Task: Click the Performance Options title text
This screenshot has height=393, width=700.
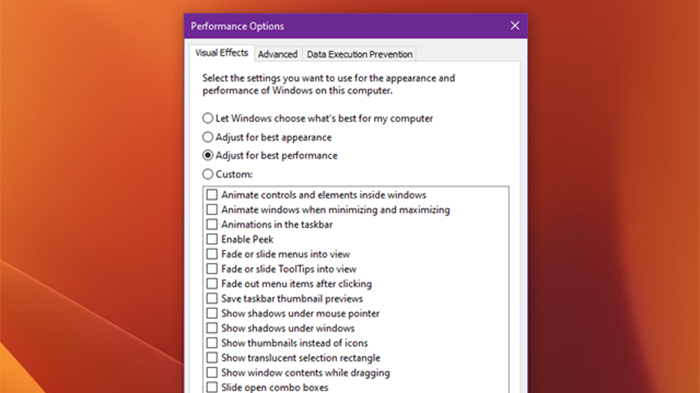Action: 238,26
